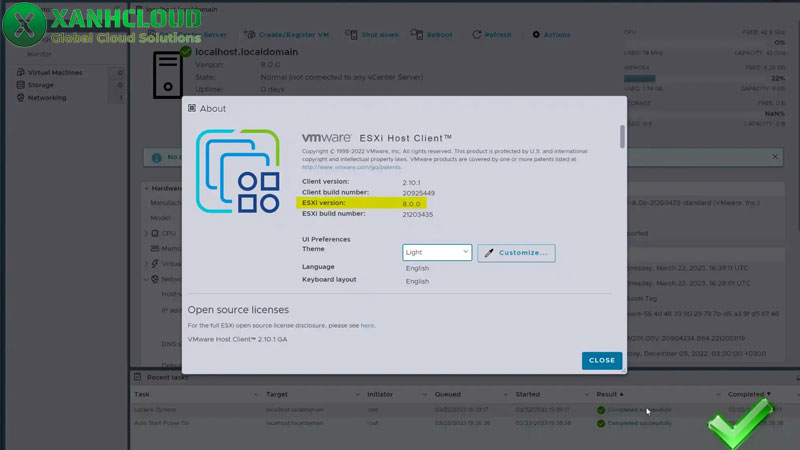
Task: Click the Client build number 20925449
Action: 418,193
